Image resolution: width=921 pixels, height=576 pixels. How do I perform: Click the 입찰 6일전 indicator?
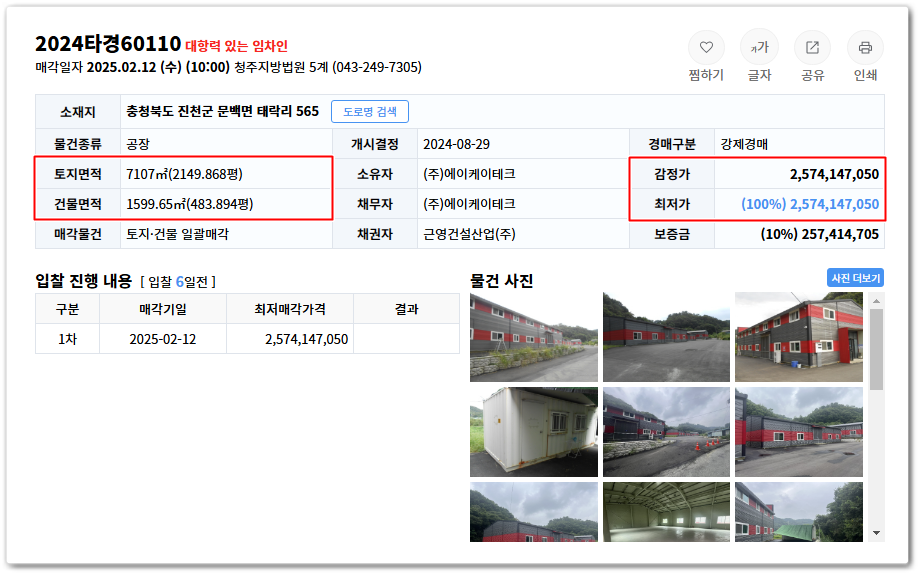[x=178, y=282]
